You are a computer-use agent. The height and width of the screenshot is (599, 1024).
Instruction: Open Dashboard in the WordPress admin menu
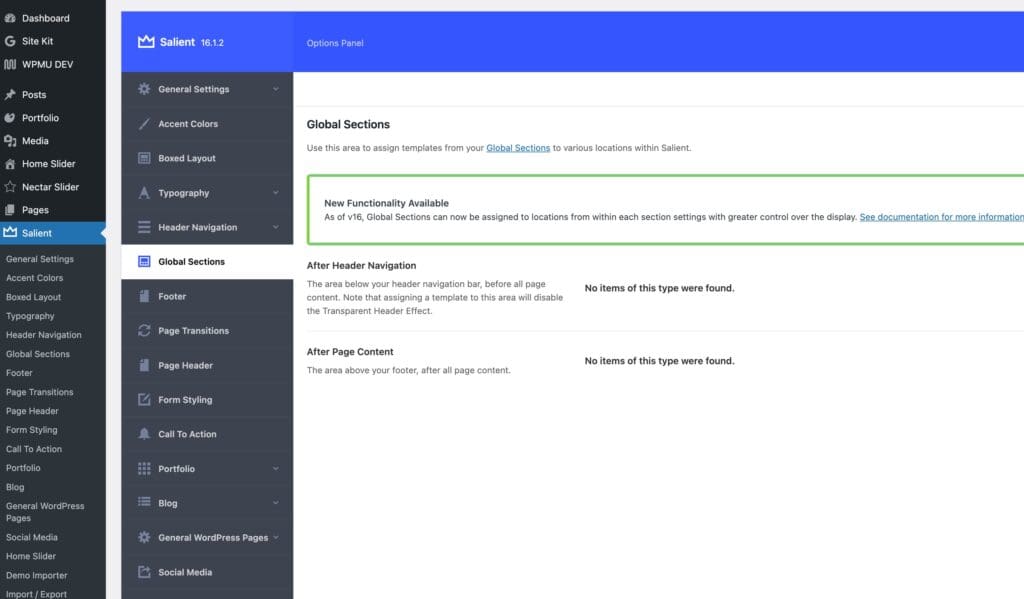[45, 18]
